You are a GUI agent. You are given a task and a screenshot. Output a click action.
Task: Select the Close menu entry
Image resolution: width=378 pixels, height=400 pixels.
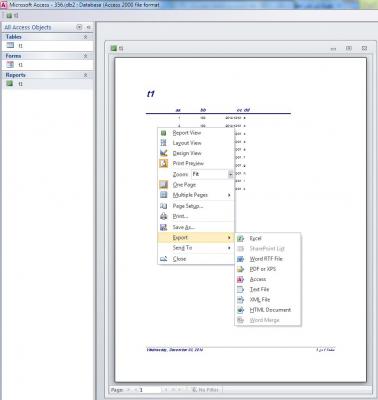[x=196, y=259]
